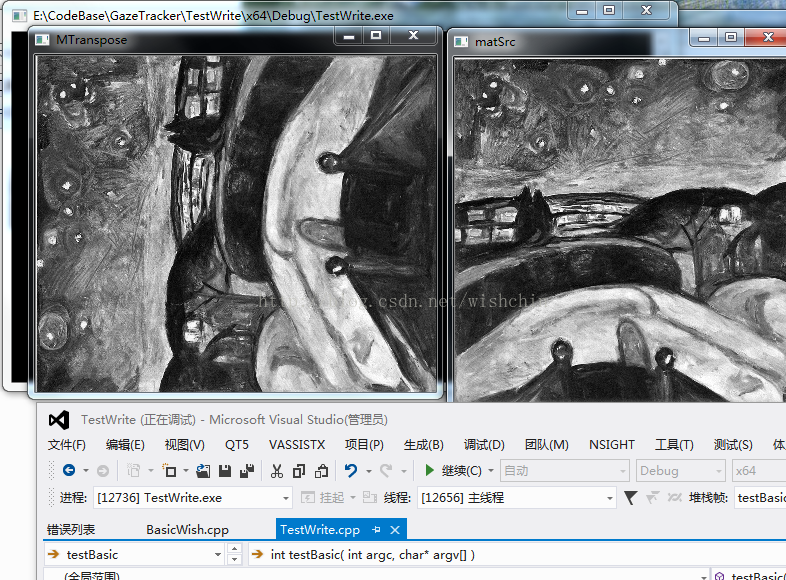The width and height of the screenshot is (786, 580).
Task: Open the QT5 menu
Action: [x=237, y=445]
